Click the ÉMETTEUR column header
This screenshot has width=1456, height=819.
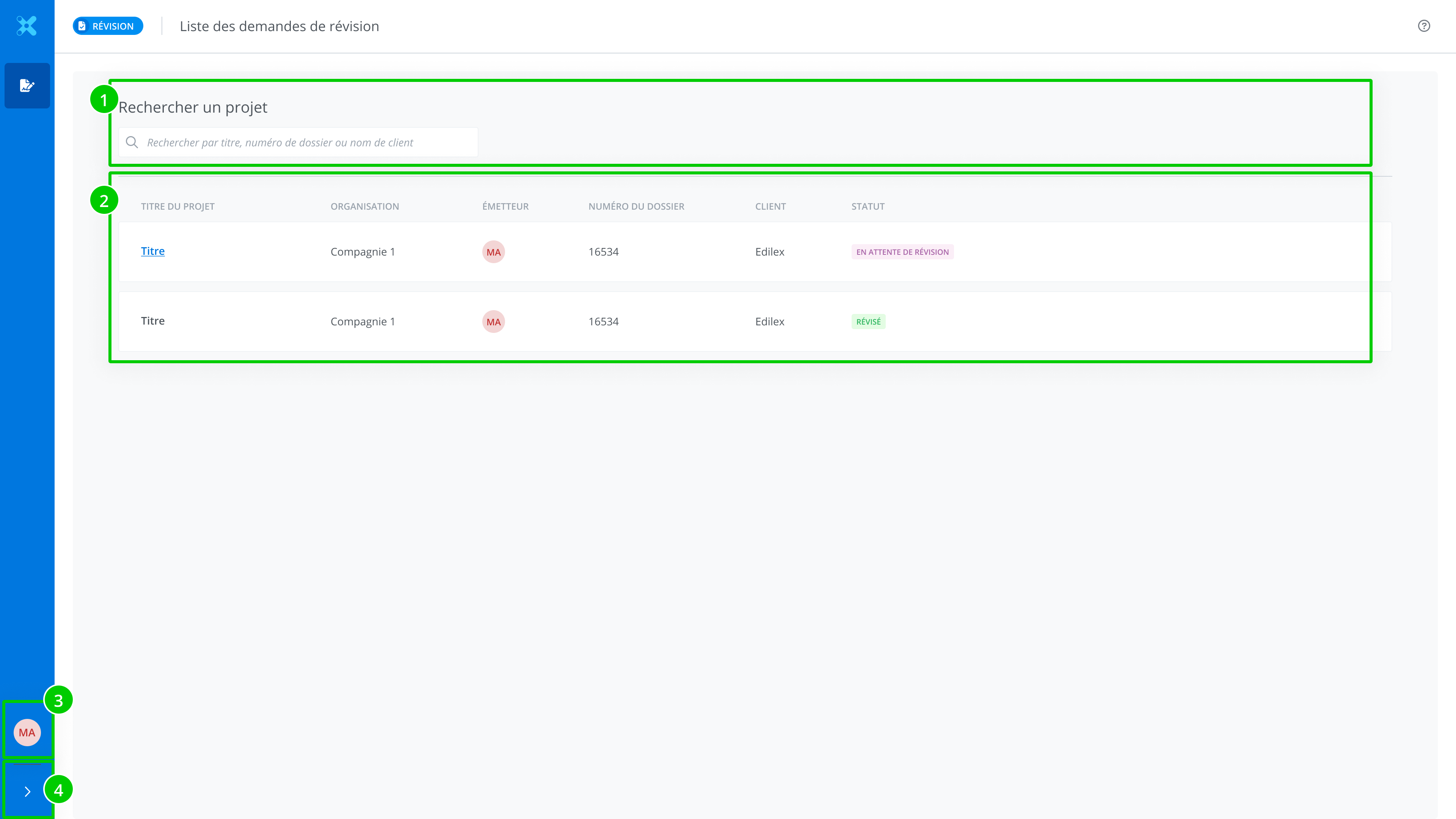click(x=505, y=206)
